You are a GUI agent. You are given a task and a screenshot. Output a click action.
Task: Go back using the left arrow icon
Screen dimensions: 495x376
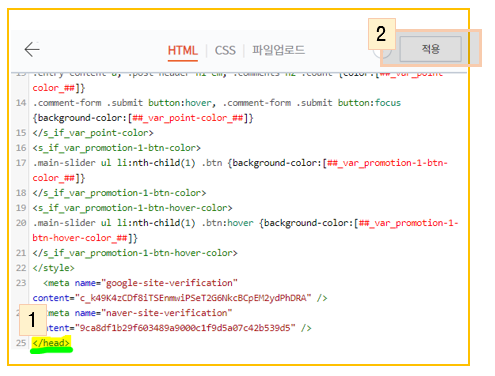32,49
